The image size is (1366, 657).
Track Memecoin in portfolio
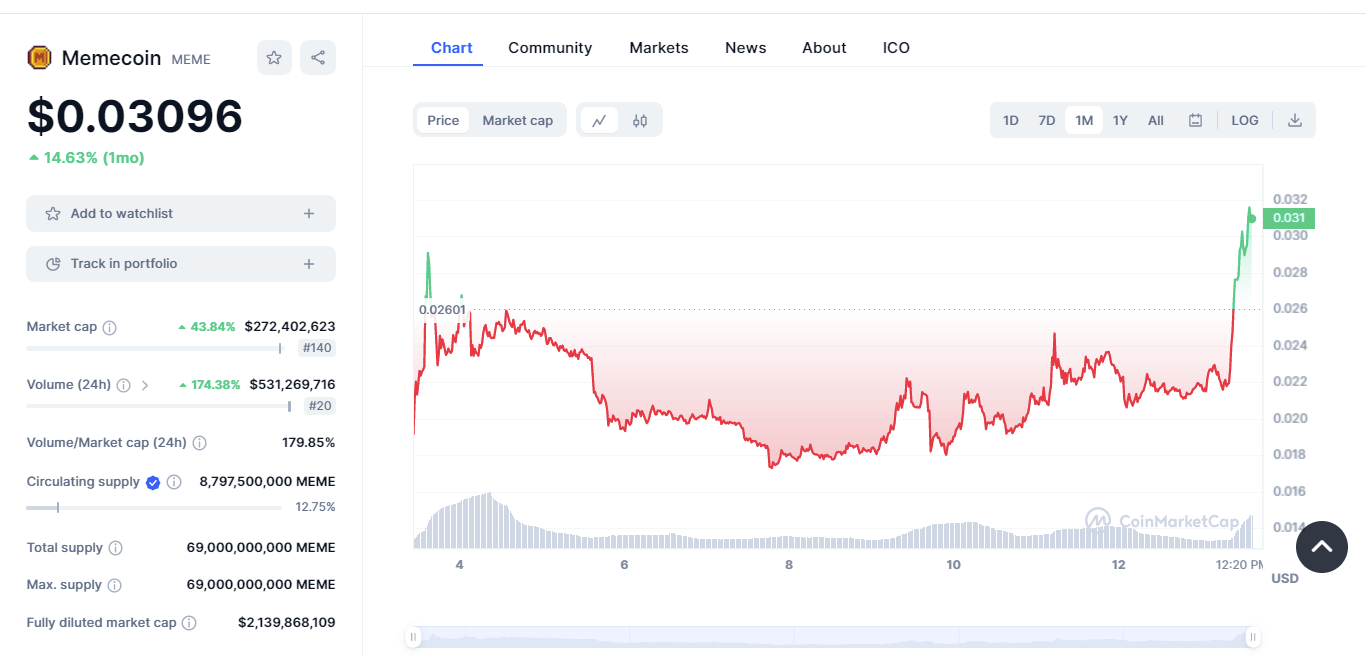(x=181, y=264)
